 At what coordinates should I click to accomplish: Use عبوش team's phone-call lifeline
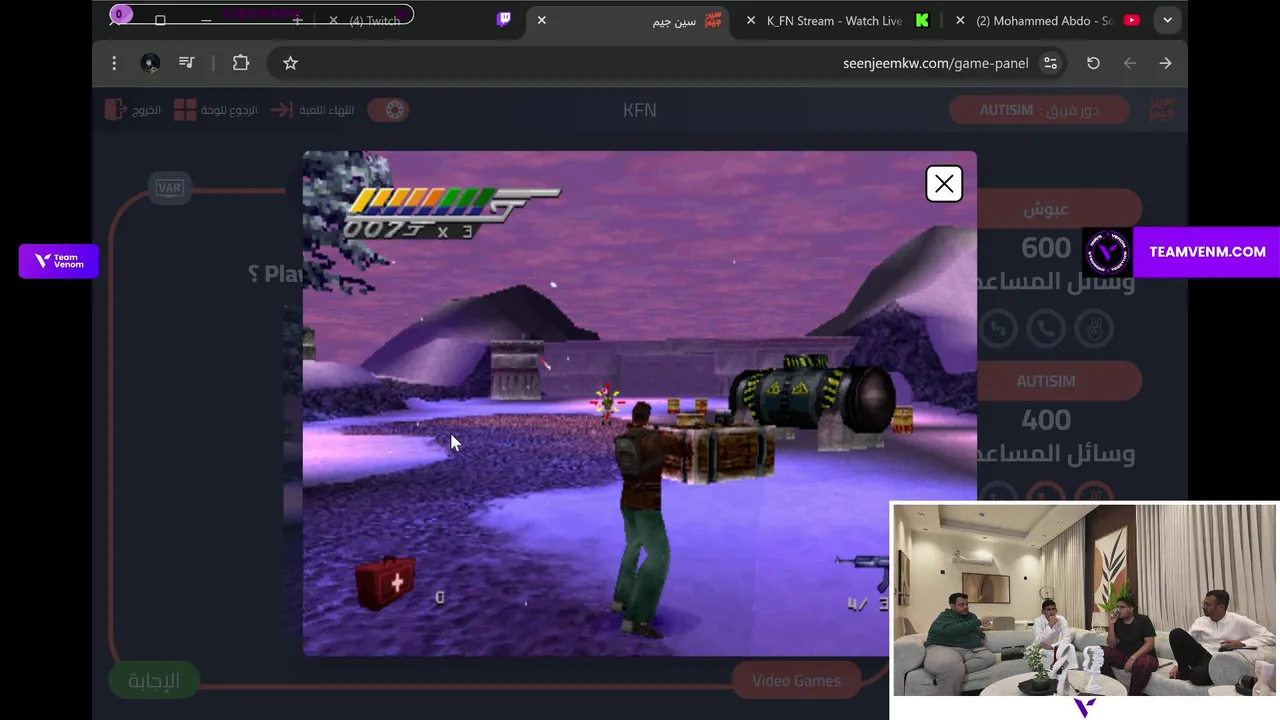[x=1046, y=329]
